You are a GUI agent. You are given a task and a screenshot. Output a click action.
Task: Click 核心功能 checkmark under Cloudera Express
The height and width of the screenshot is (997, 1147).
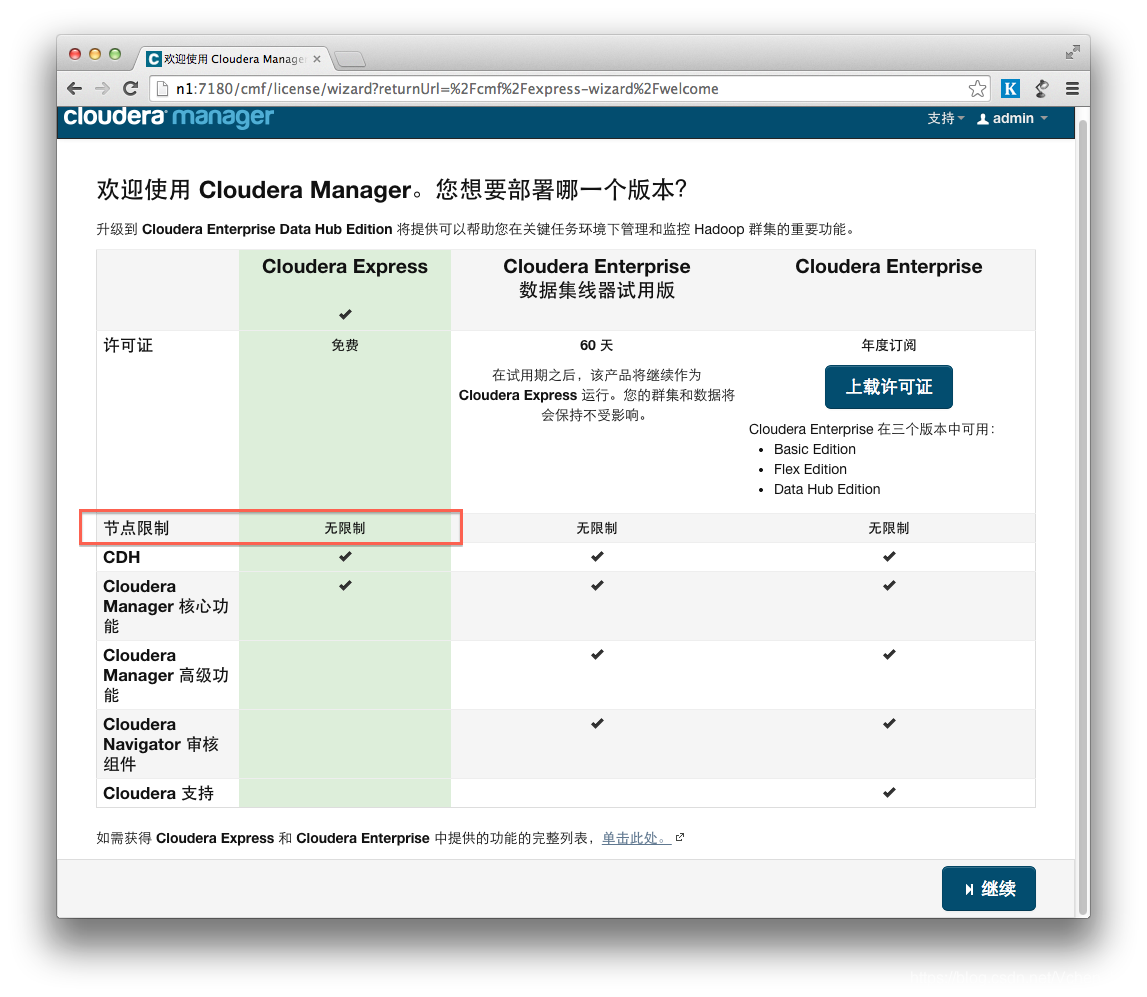[345, 585]
